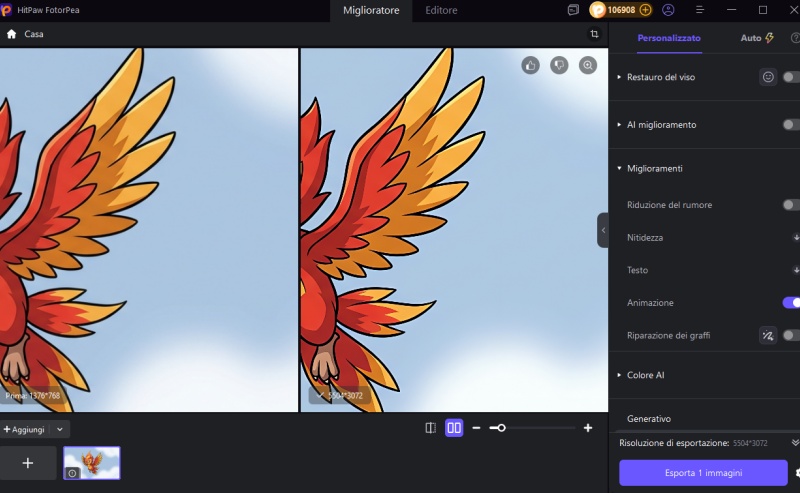Switch to the Editore tab

[441, 10]
